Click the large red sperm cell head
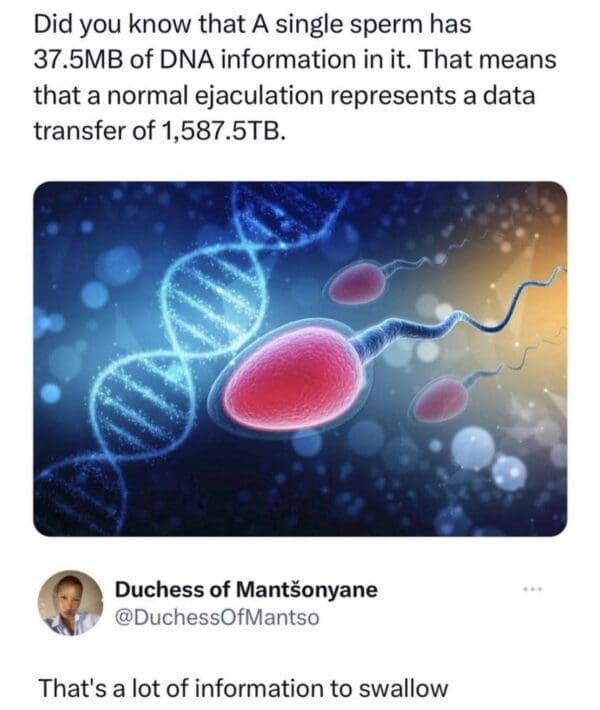This screenshot has height=710, width=600. click(292, 380)
